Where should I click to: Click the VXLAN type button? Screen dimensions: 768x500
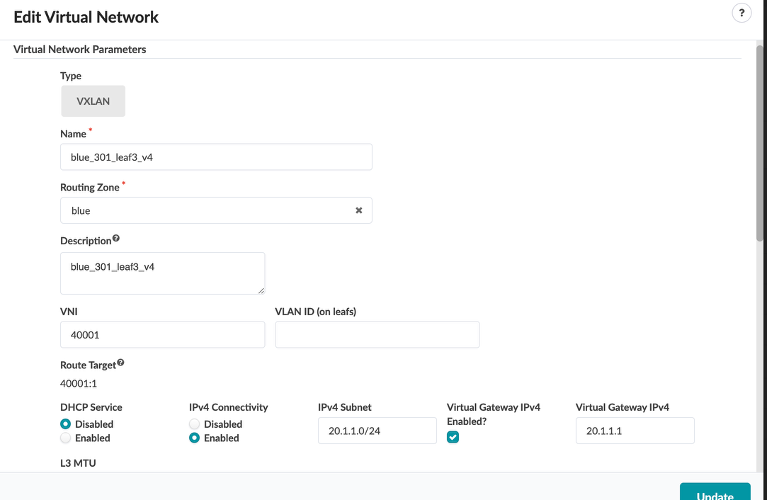click(93, 101)
